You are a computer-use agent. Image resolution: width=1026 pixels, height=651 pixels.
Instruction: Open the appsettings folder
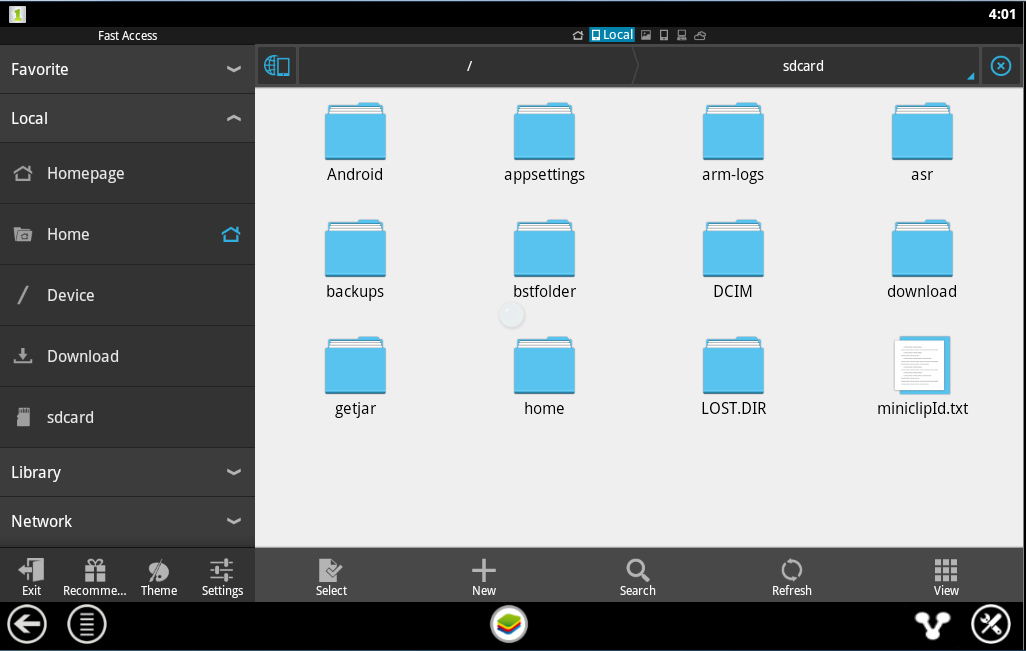[544, 143]
